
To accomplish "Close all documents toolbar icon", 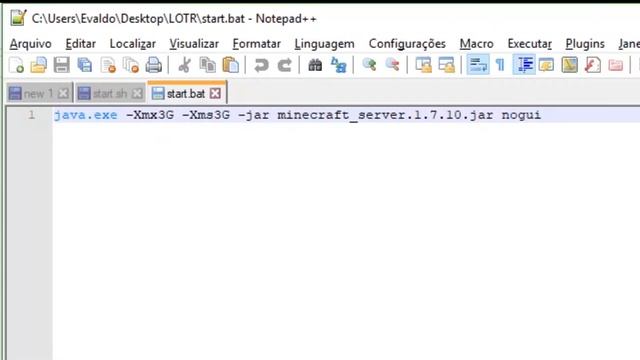I will point(131,65).
